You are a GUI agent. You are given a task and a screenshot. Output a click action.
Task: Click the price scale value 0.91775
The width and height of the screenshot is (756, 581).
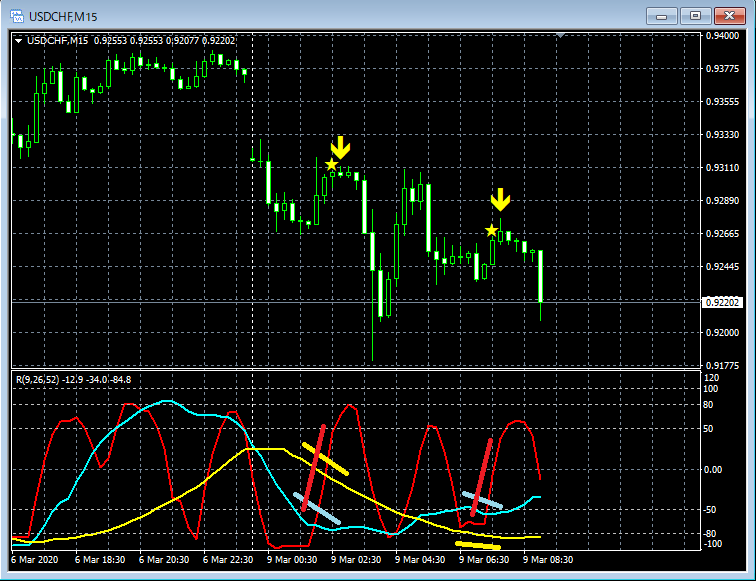pos(722,365)
